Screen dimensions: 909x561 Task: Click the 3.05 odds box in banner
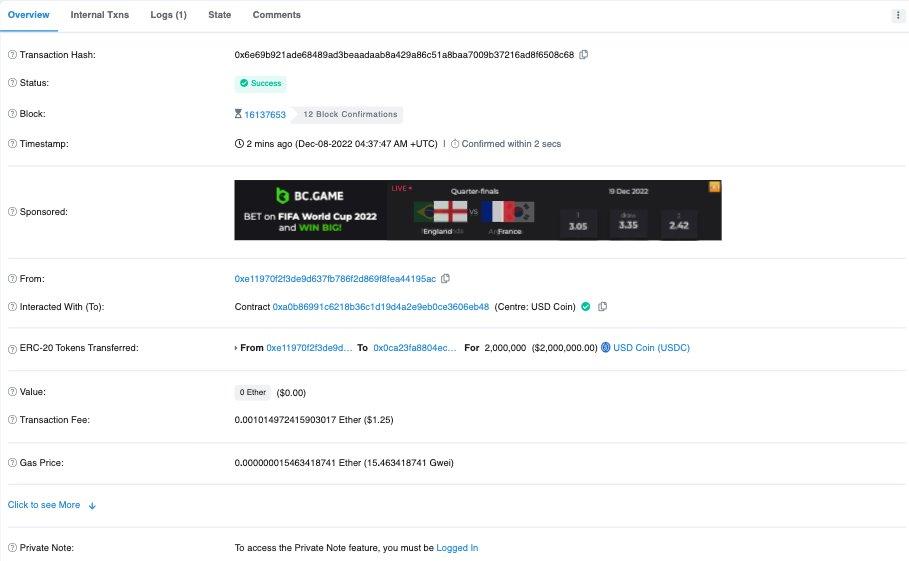tap(578, 223)
